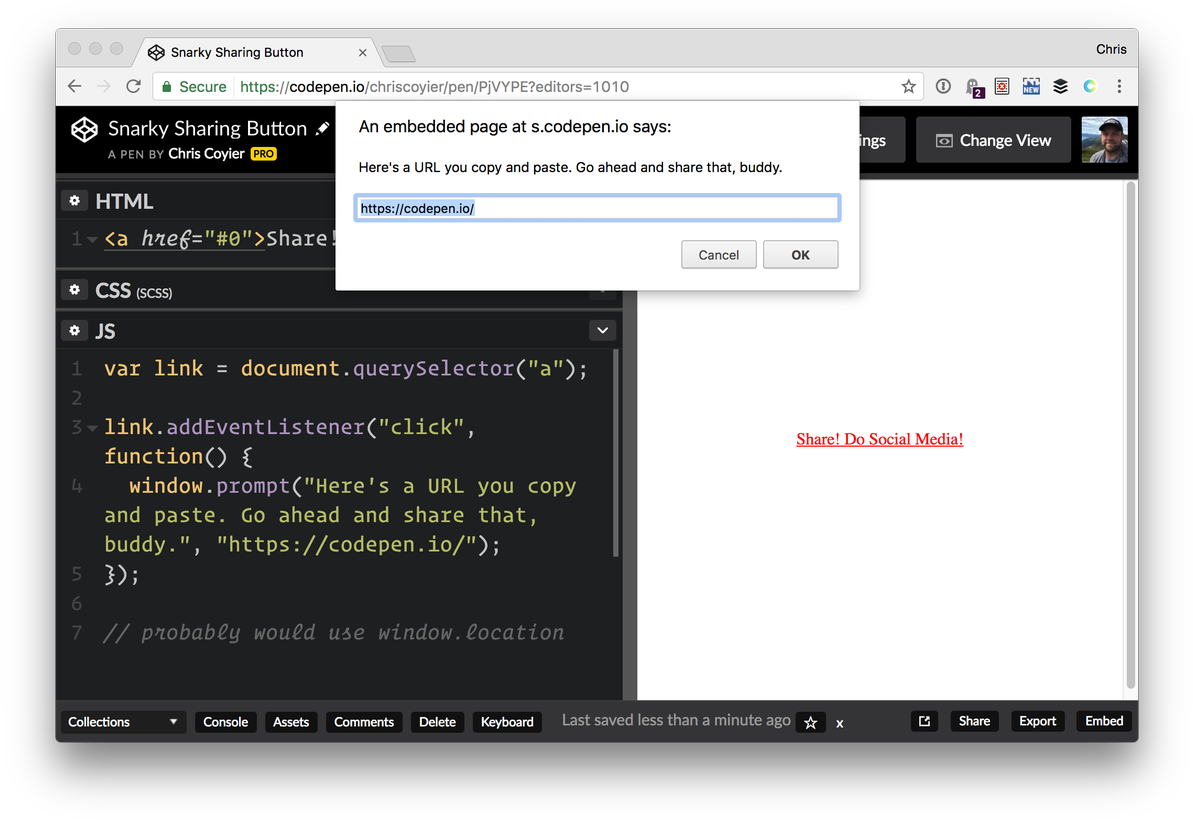Open the Chrome three-dot menu
Image resolution: width=1193 pixels, height=820 pixels.
[x=1119, y=87]
